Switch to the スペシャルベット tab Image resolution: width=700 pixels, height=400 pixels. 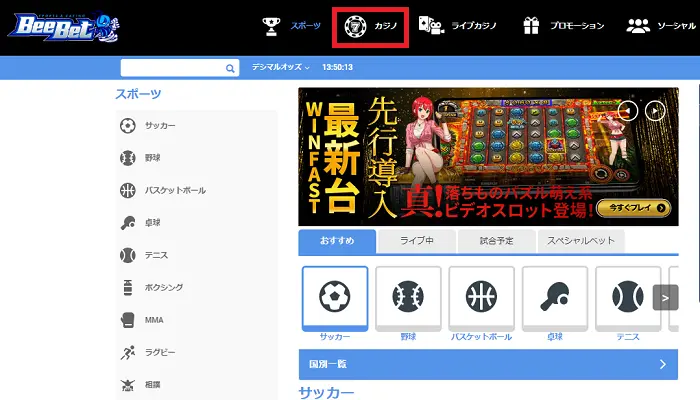point(581,241)
